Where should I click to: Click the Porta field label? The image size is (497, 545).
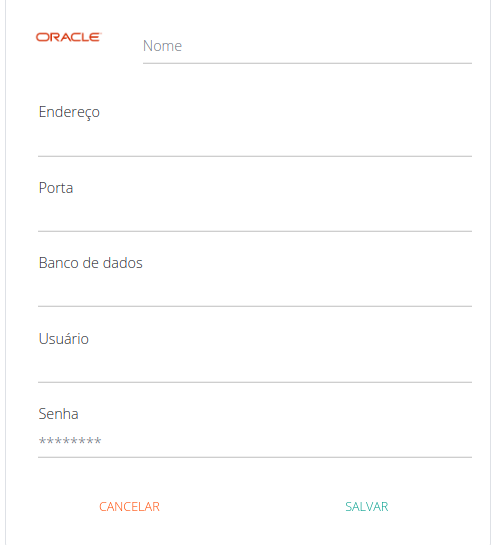tap(56, 188)
